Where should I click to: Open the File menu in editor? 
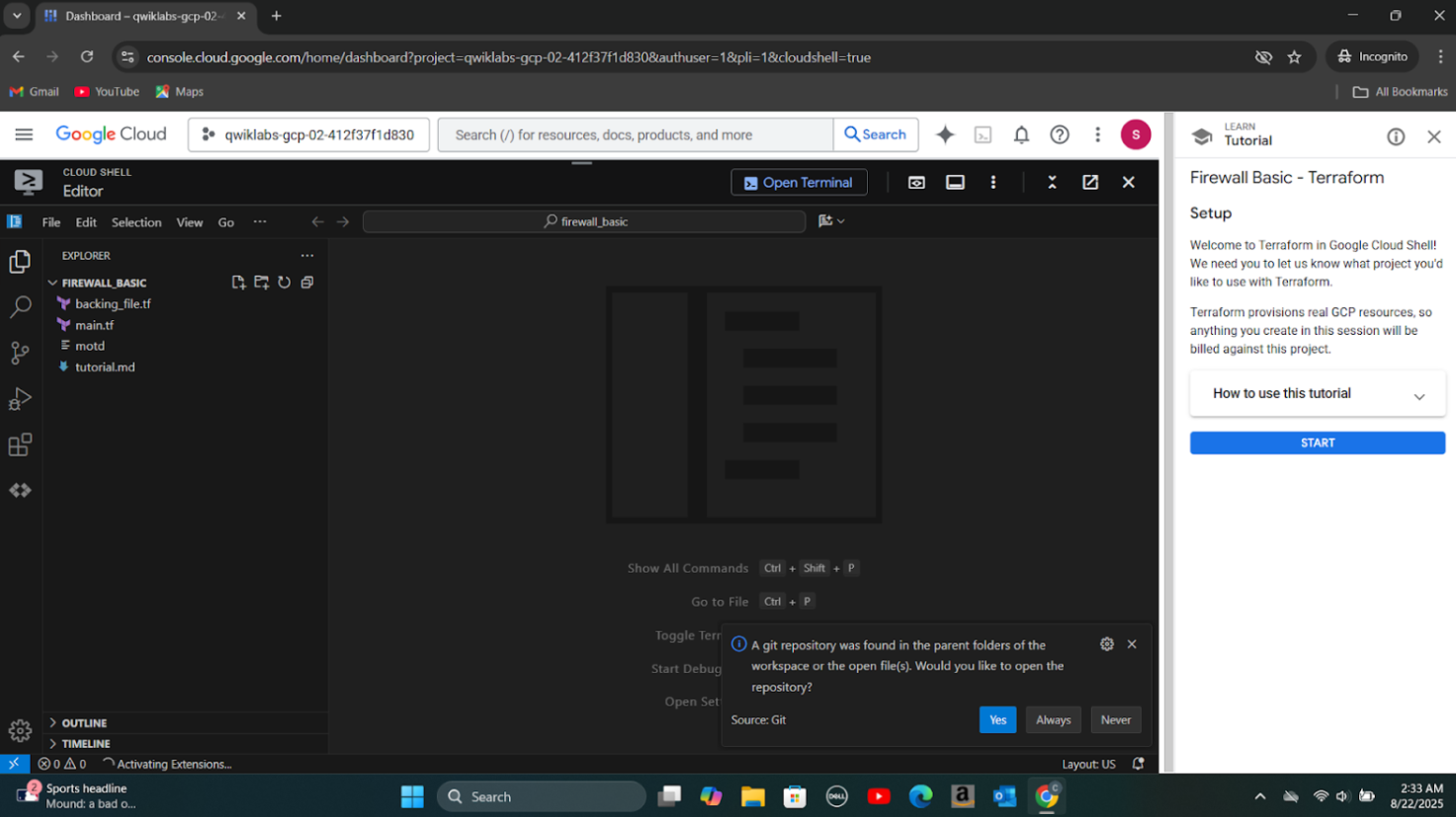(x=51, y=222)
